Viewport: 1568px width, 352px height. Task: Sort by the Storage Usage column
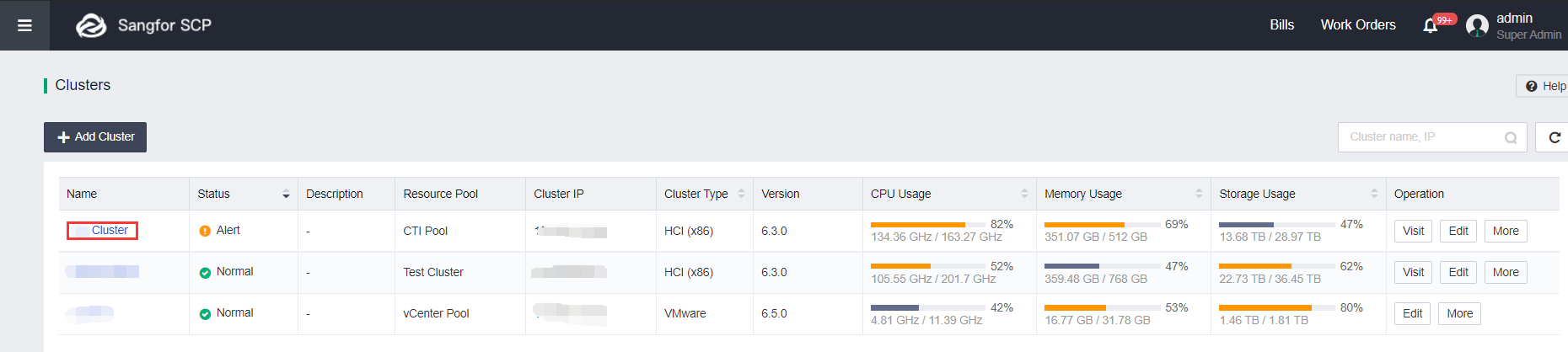[1374, 194]
